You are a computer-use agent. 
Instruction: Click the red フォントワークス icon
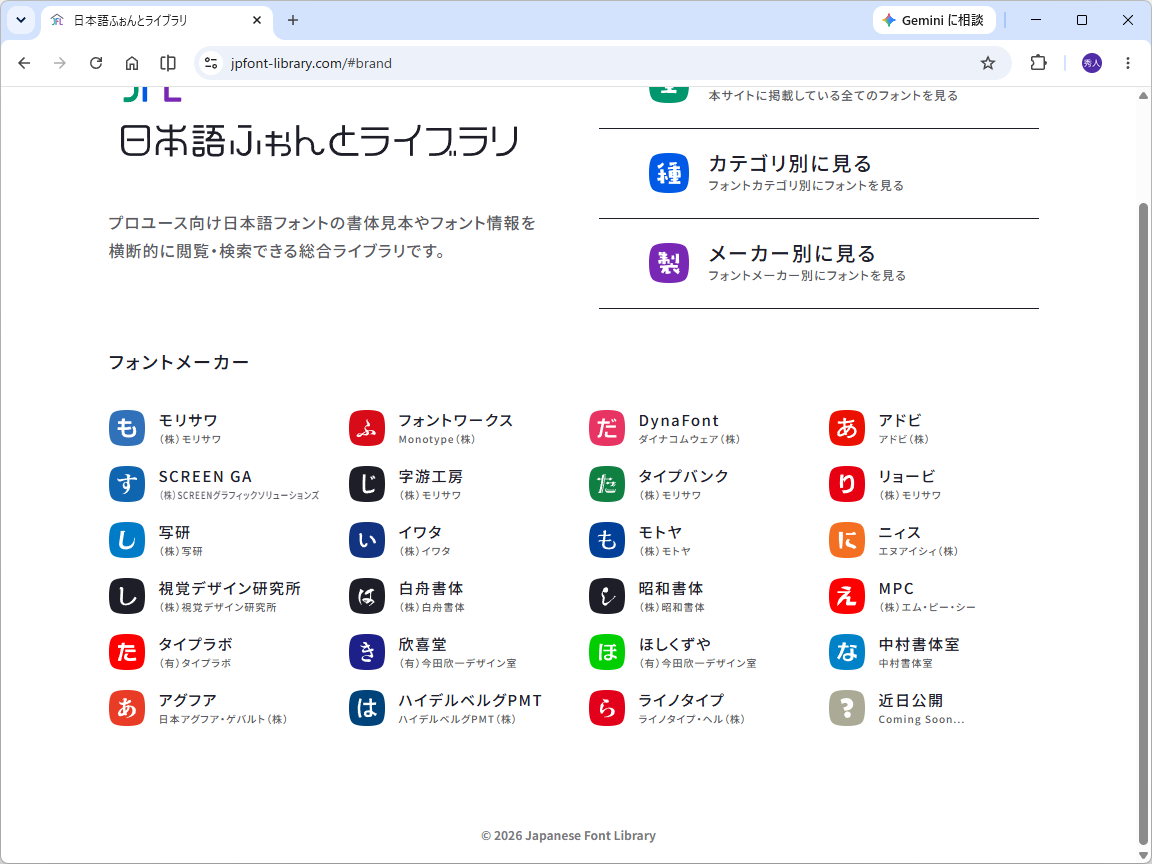[x=367, y=428]
